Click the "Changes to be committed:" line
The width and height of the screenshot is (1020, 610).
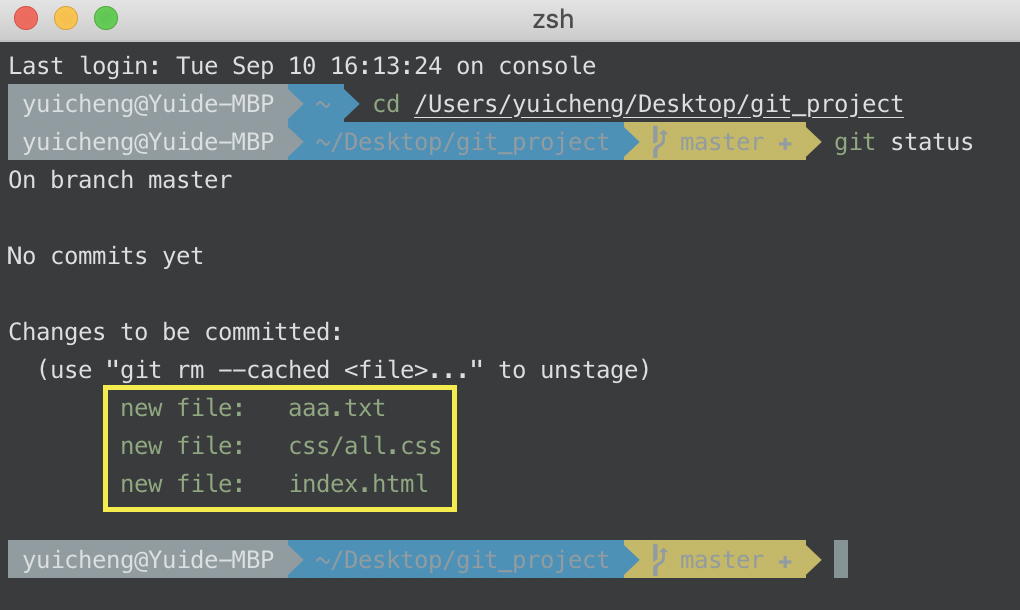click(175, 332)
